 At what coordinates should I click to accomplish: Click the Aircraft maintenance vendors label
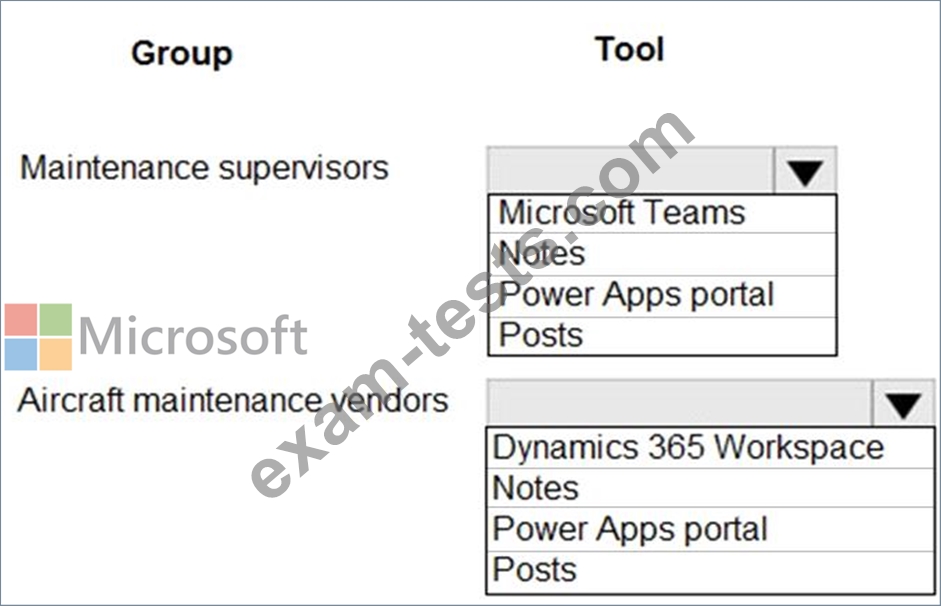(x=233, y=400)
